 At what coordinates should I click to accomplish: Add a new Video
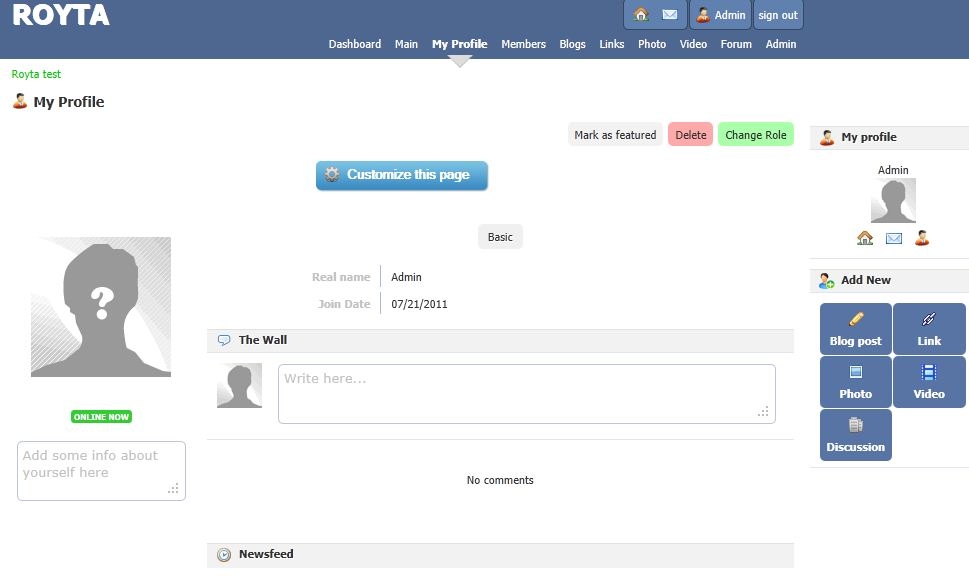tap(929, 382)
